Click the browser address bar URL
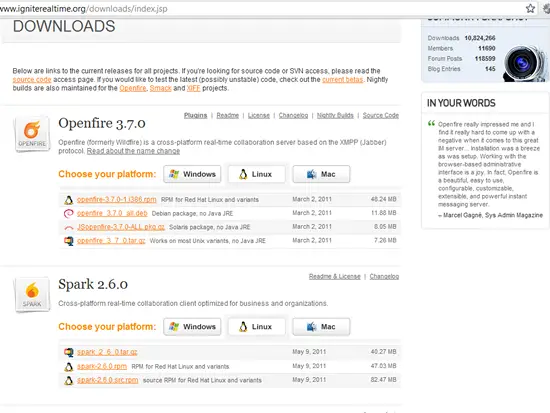Image resolution: width=550 pixels, height=413 pixels. coord(83,8)
